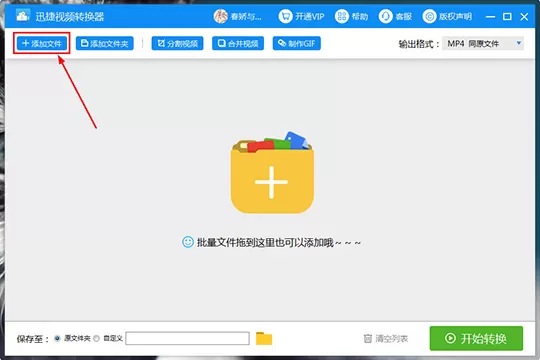Open the 制作GIF maker tool

click(x=297, y=43)
